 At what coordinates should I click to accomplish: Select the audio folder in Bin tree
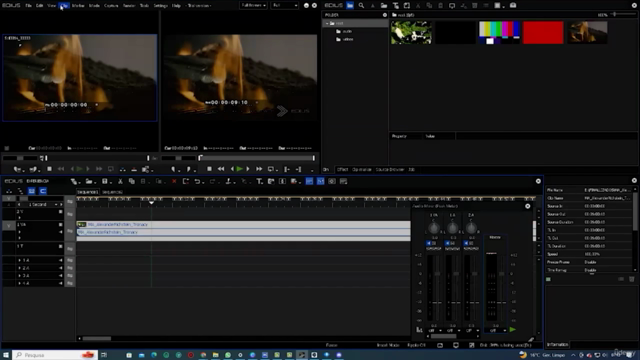point(344,31)
